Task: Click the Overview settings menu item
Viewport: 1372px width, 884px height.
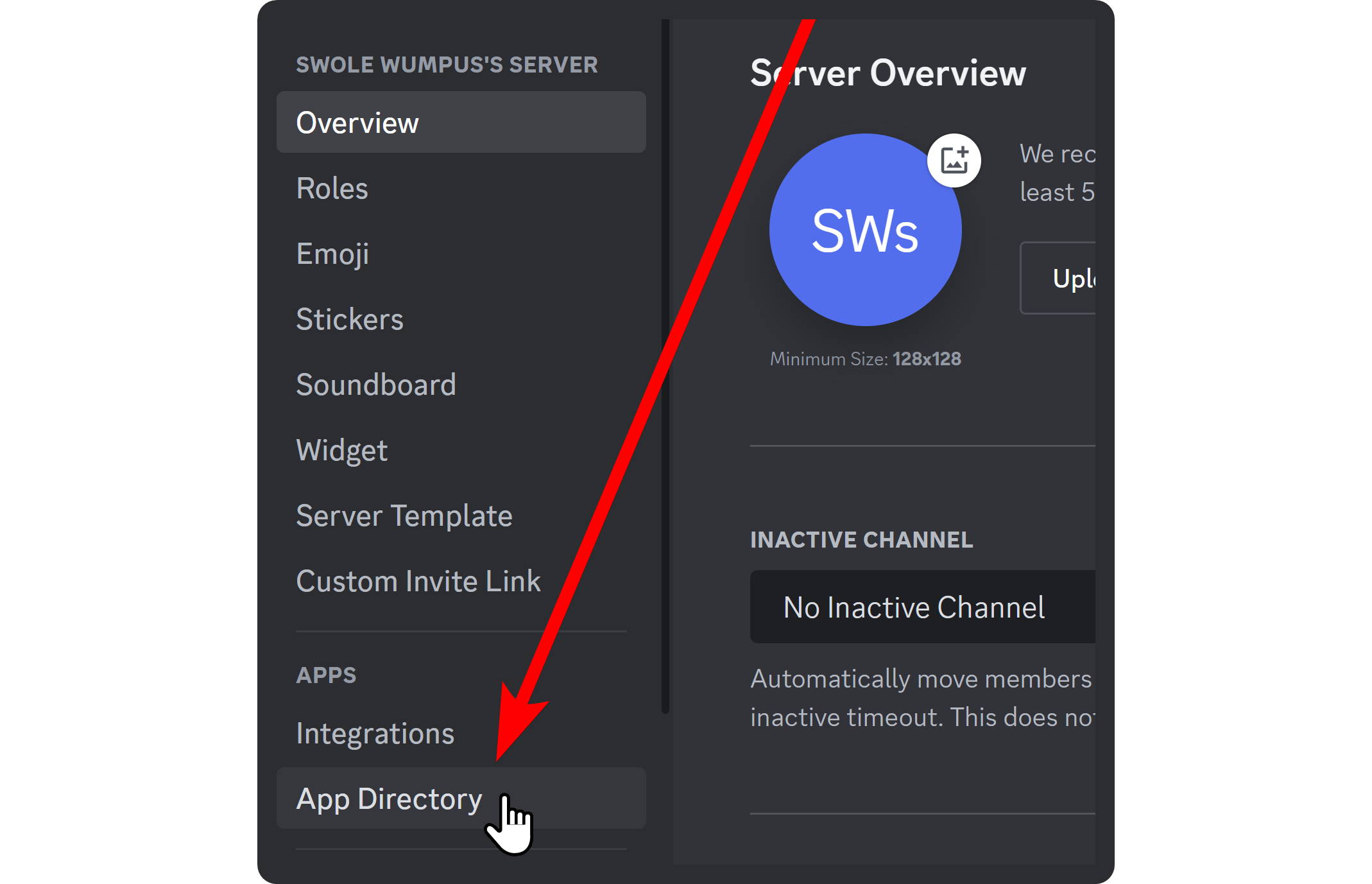Action: tap(463, 123)
